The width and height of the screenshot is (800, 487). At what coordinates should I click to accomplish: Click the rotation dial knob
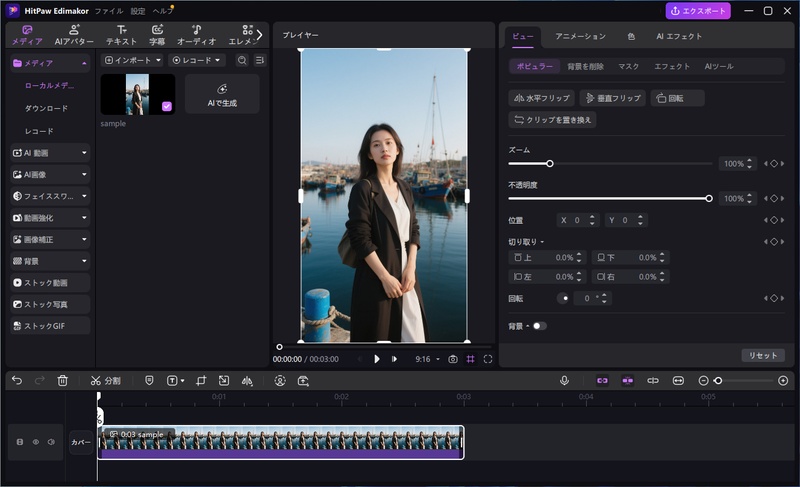[x=563, y=298]
